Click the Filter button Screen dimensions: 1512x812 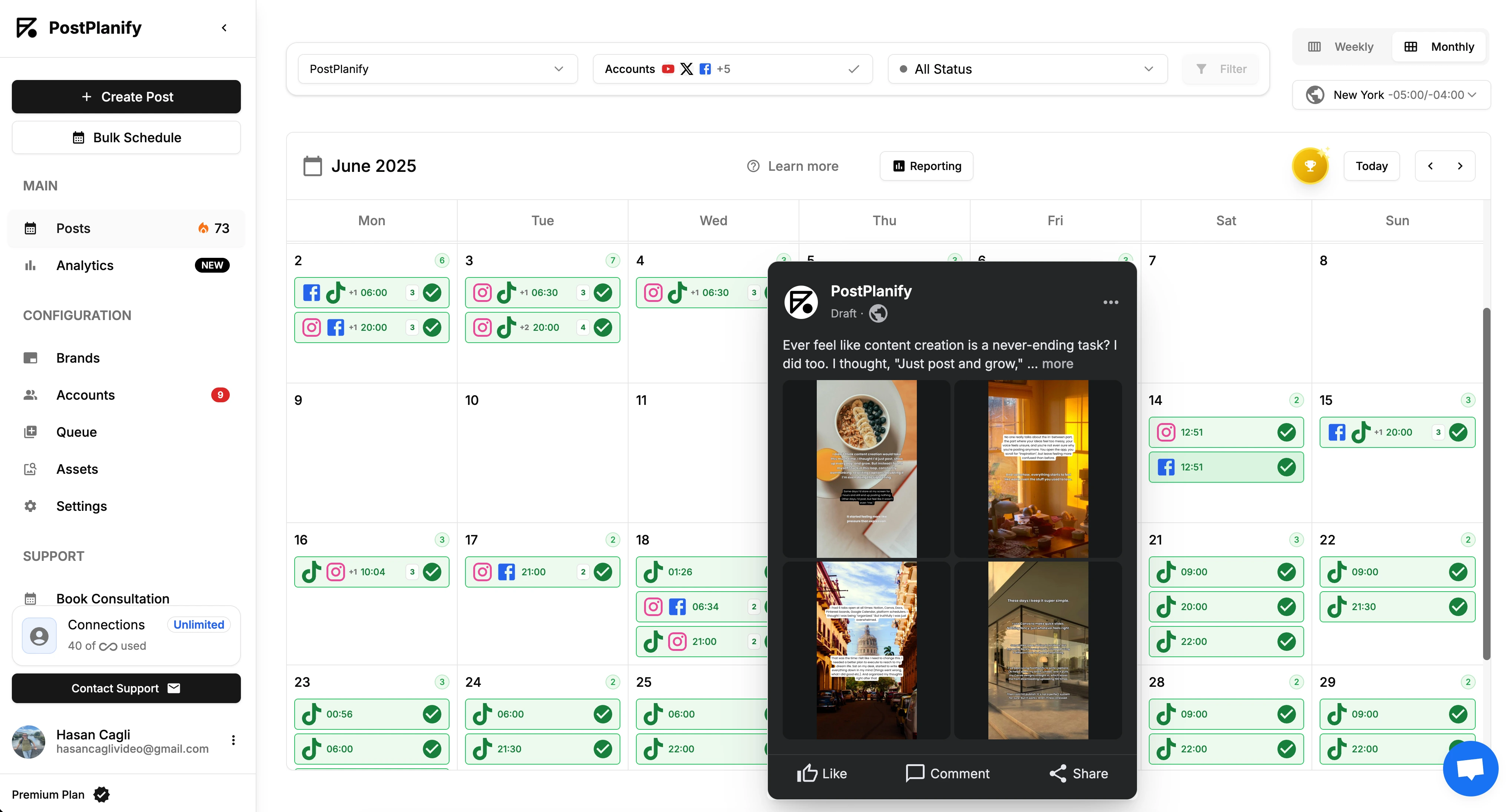(1220, 69)
